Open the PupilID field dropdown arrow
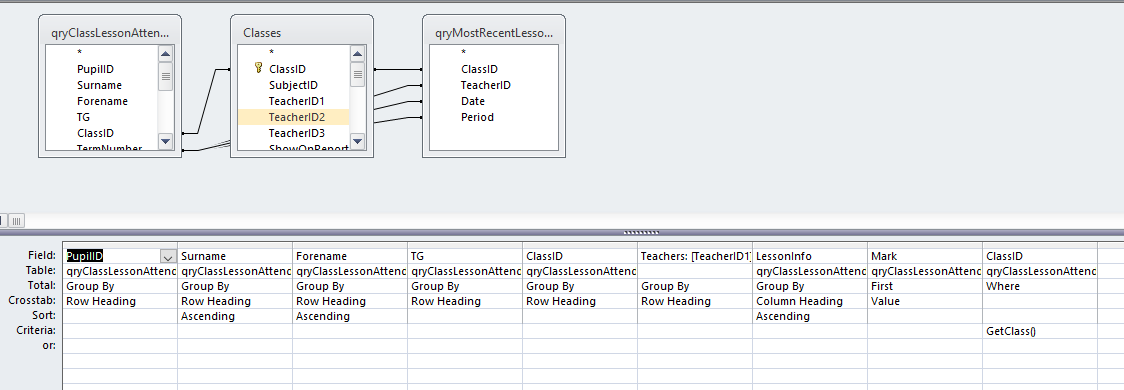Viewport: 1124px width, 390px height. coord(168,256)
